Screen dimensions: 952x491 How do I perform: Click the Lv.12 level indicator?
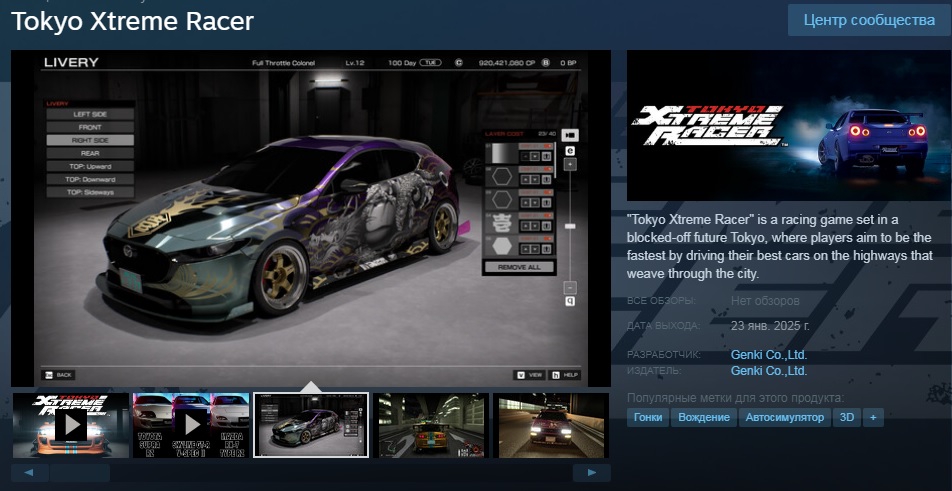tap(355, 63)
